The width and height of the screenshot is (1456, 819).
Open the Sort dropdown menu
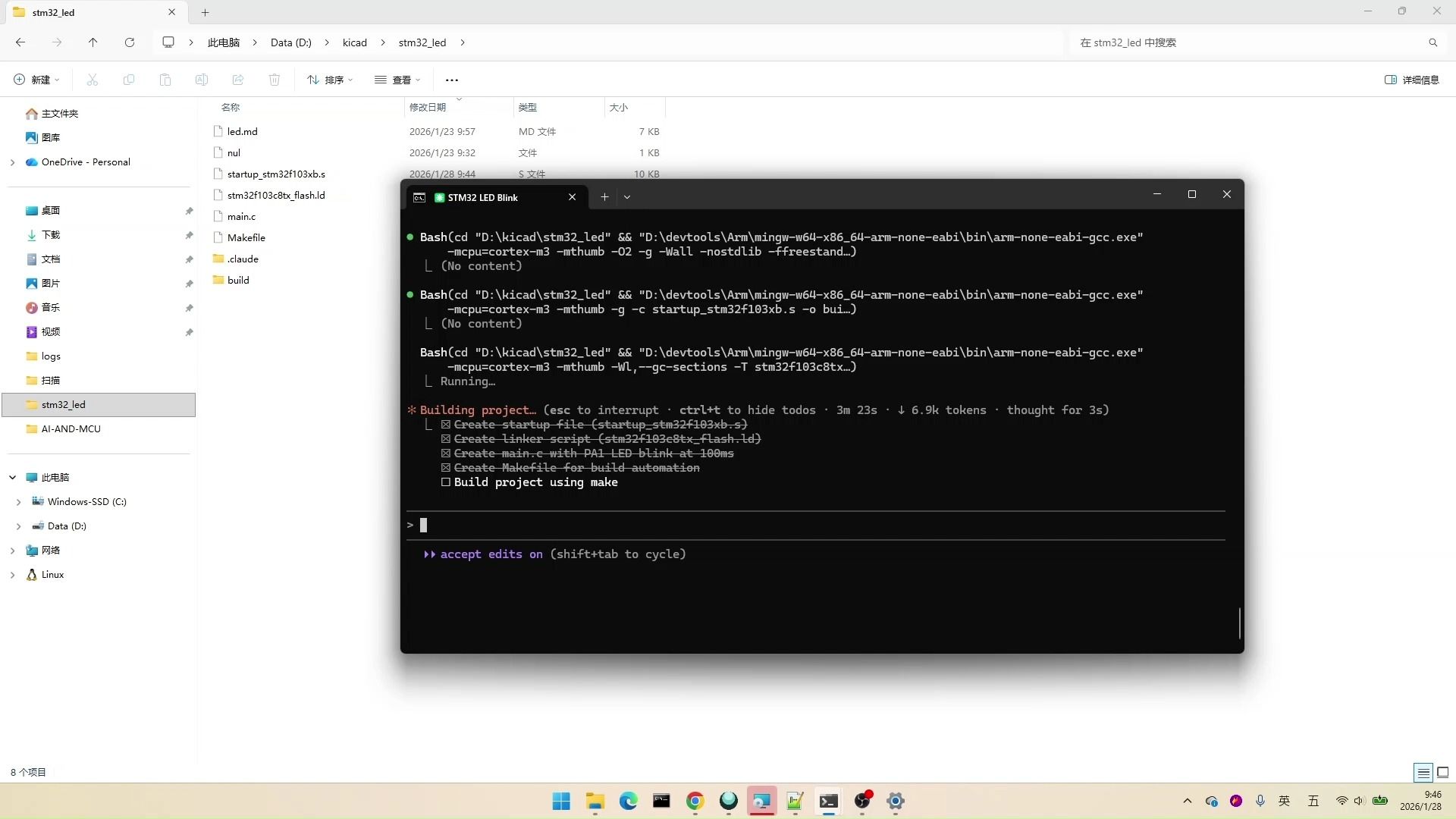331,80
